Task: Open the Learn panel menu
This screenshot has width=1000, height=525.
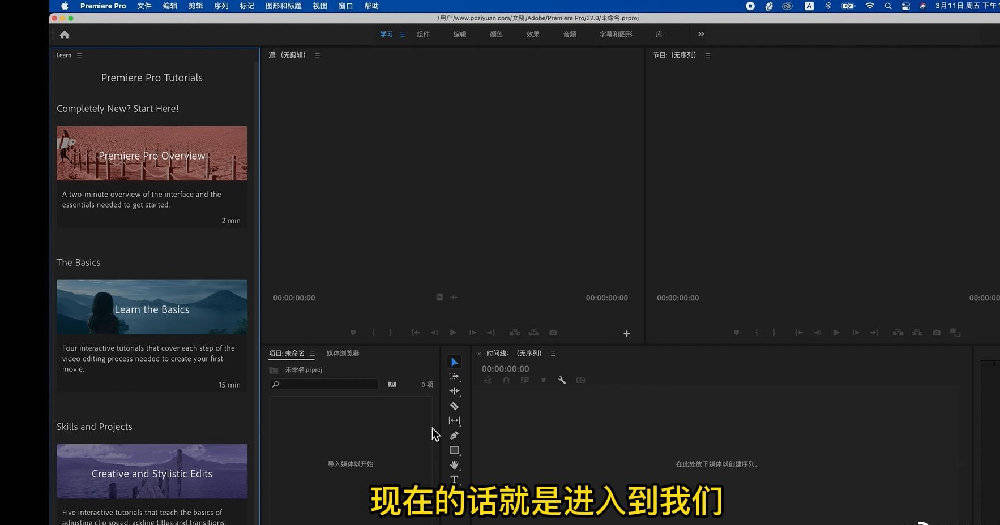Action: coord(80,55)
